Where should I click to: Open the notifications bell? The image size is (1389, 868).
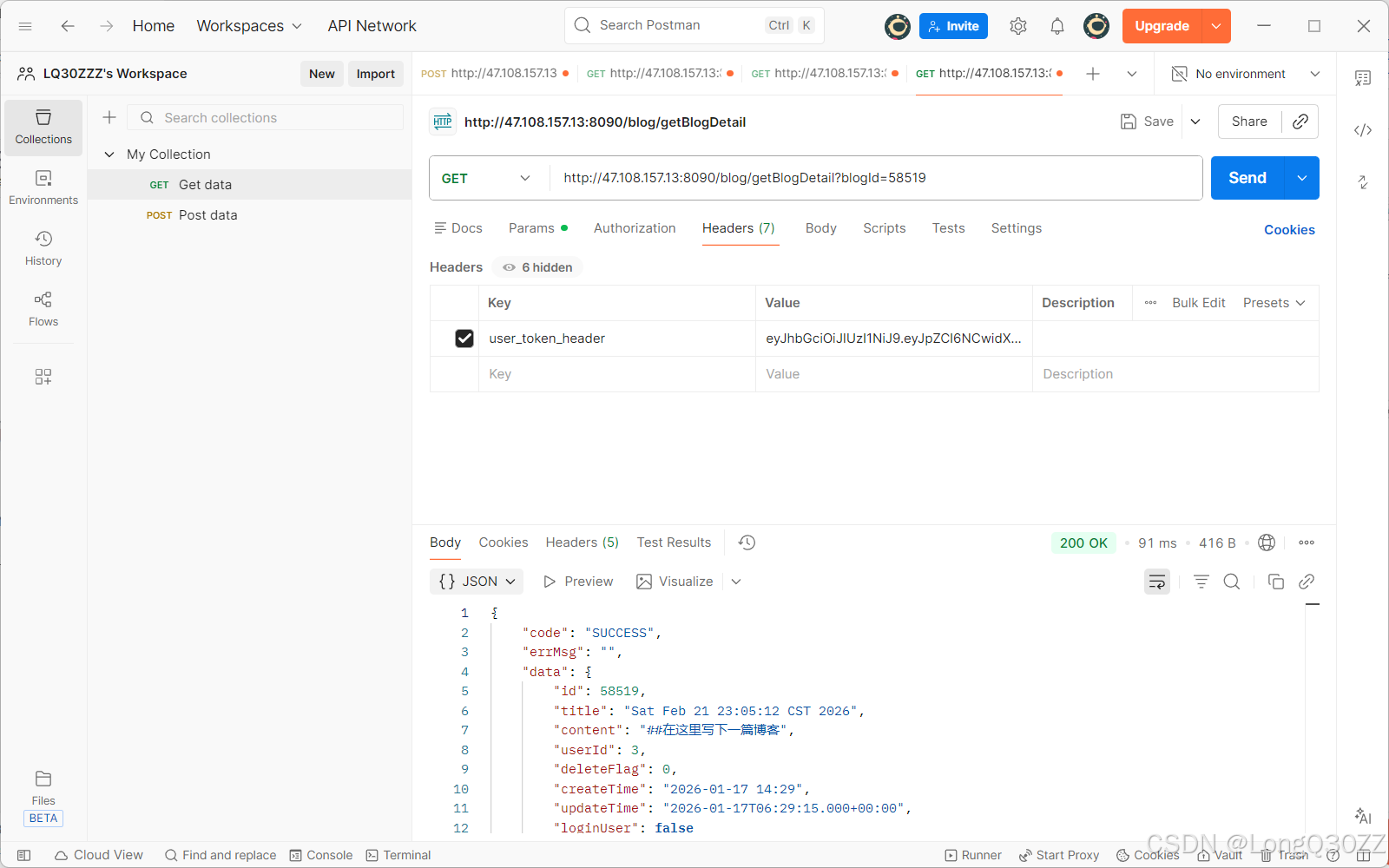(x=1057, y=26)
